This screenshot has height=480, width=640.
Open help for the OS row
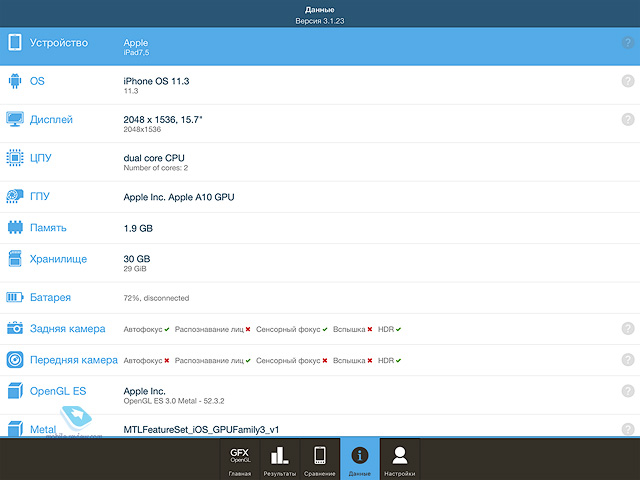click(628, 81)
